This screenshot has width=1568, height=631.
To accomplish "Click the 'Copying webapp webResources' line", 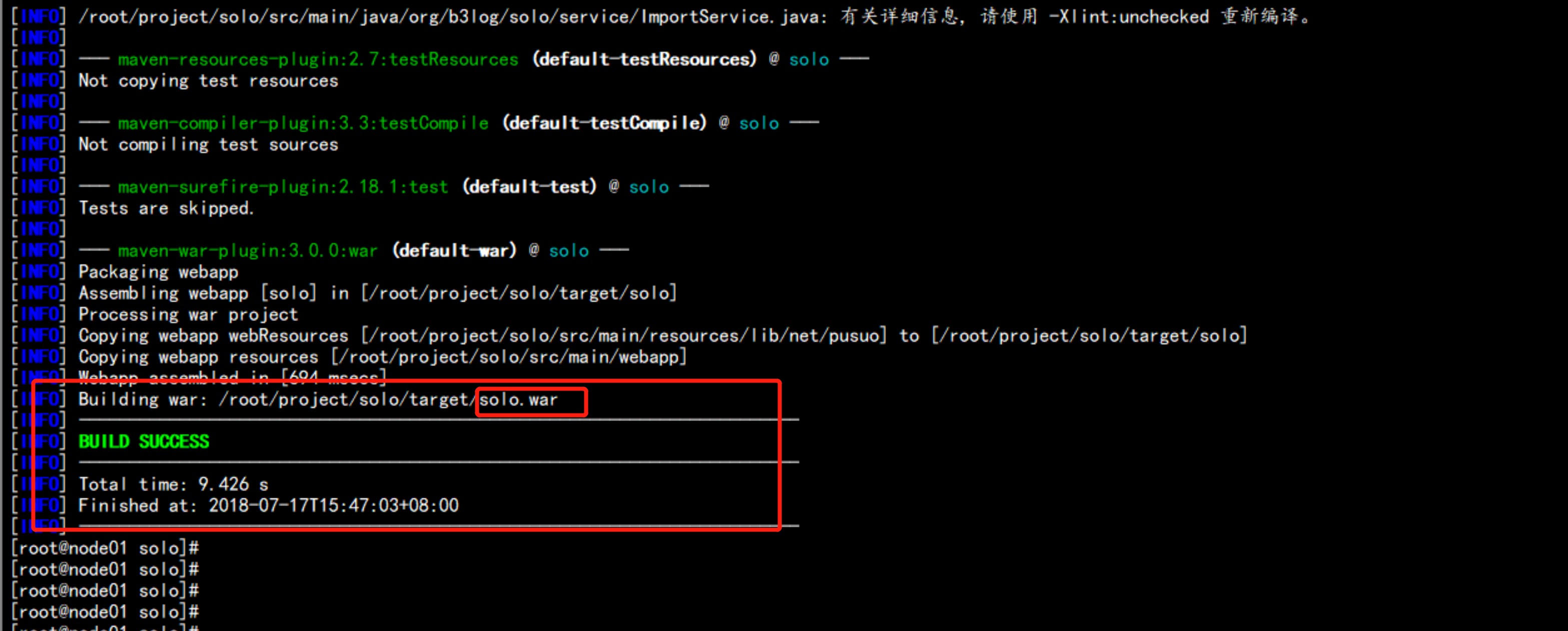I will click(x=662, y=335).
